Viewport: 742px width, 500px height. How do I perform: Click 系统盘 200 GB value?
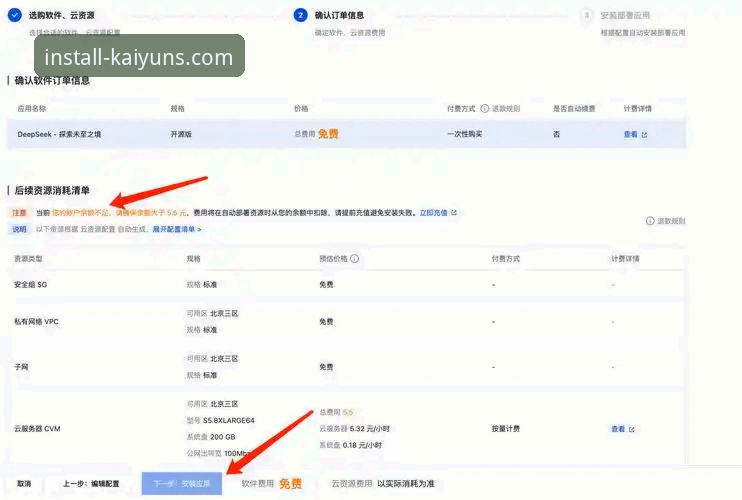point(211,437)
